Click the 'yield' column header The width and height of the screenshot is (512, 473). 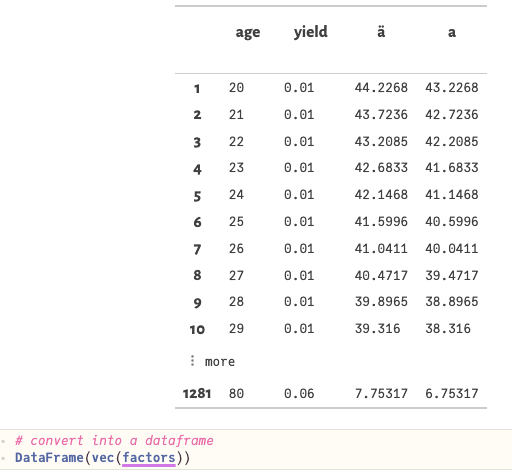311,32
